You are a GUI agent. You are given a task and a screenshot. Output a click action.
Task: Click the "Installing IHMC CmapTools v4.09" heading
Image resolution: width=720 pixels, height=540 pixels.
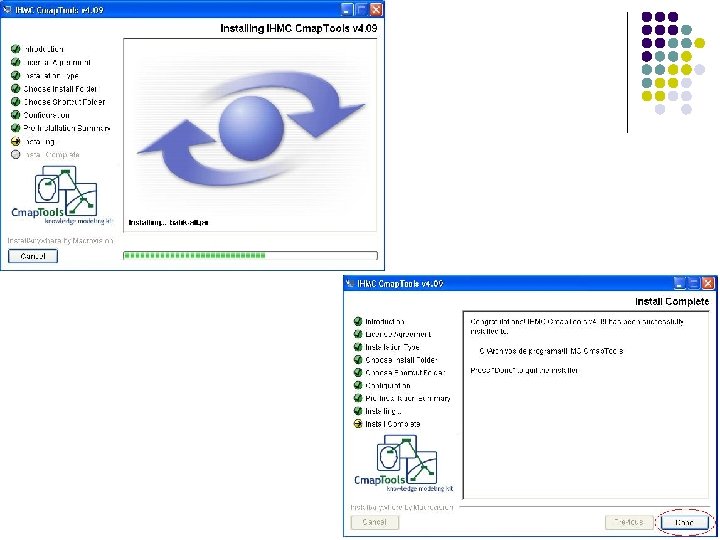298,28
